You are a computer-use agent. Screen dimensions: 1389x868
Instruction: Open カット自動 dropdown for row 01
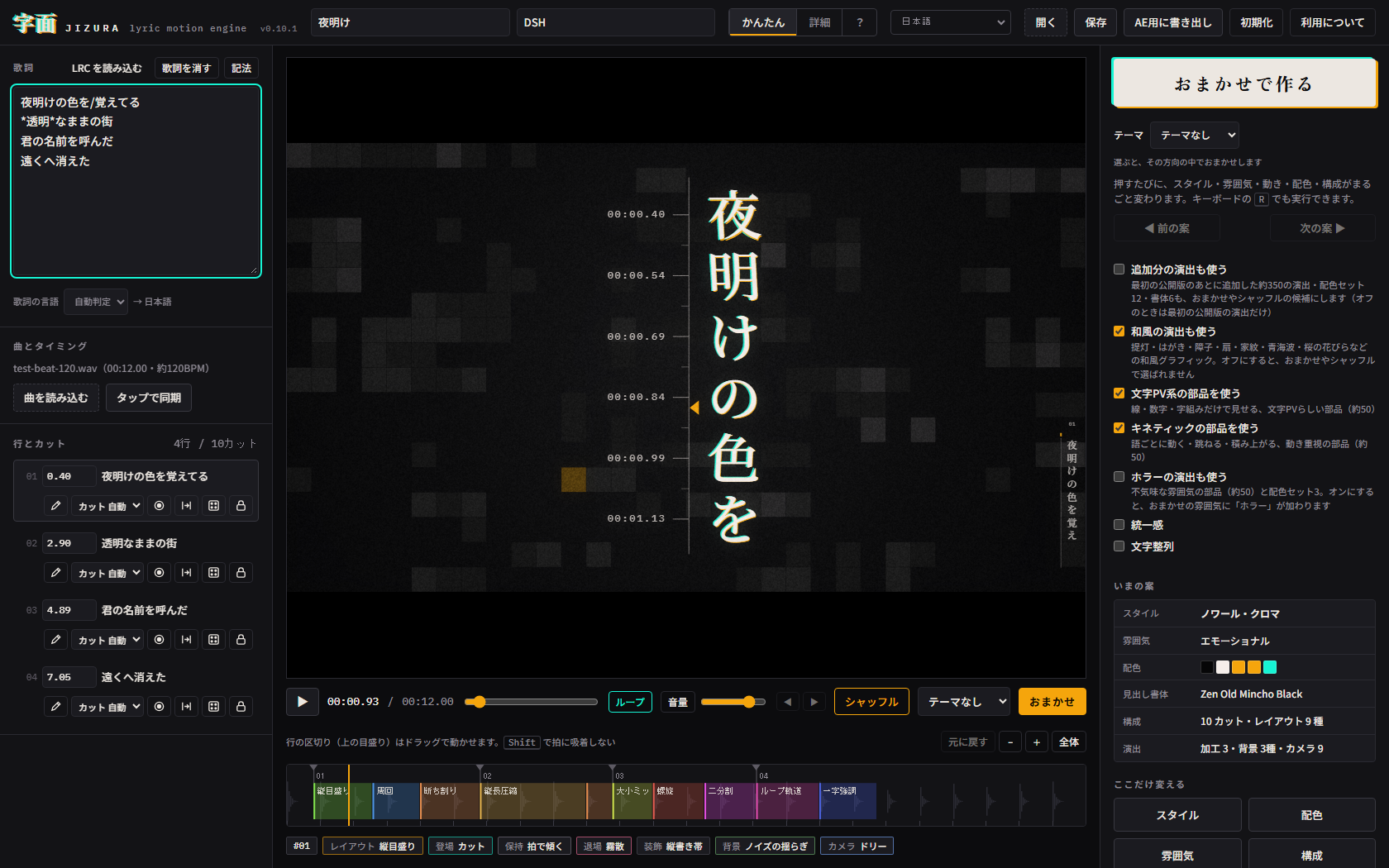tap(108, 506)
